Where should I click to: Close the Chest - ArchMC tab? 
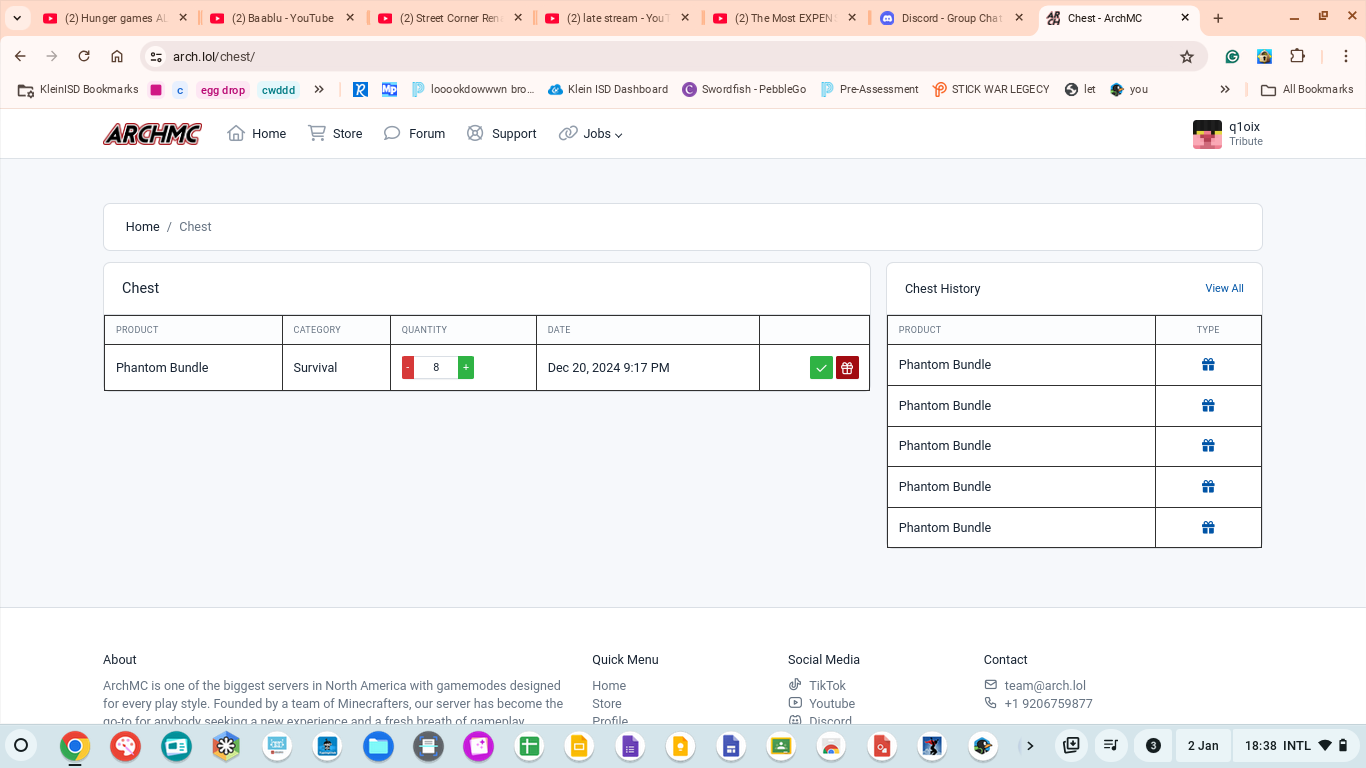click(1185, 18)
